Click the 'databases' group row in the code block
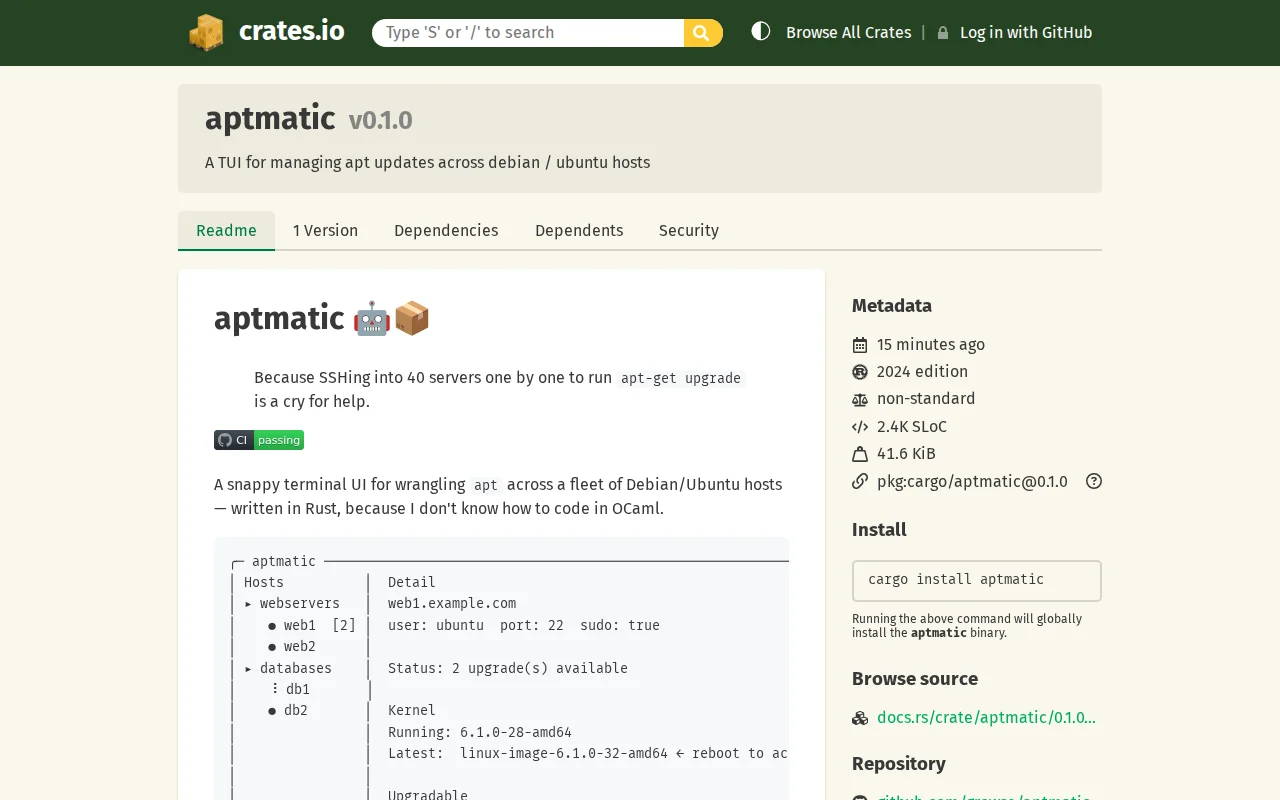 coord(288,668)
